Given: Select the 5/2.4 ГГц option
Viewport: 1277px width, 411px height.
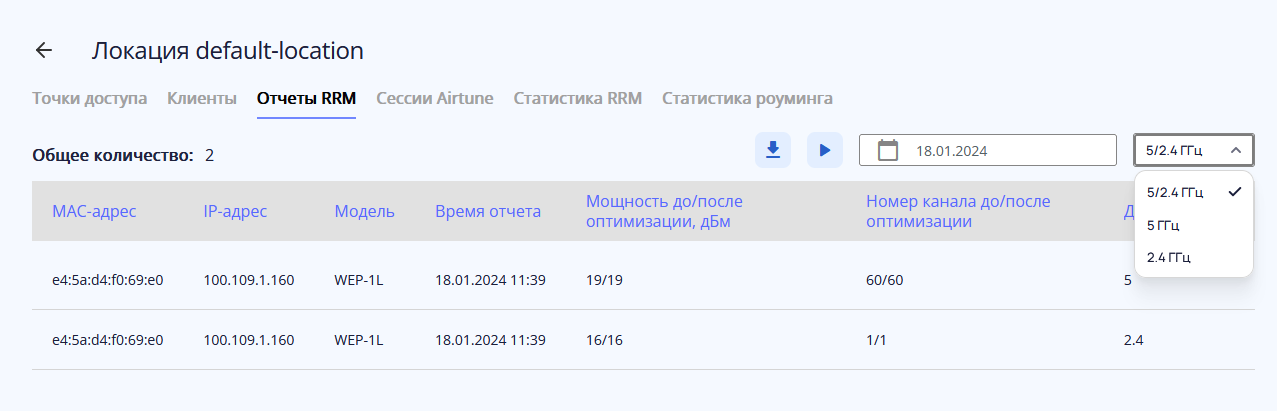Looking at the screenshot, I should point(1176,192).
